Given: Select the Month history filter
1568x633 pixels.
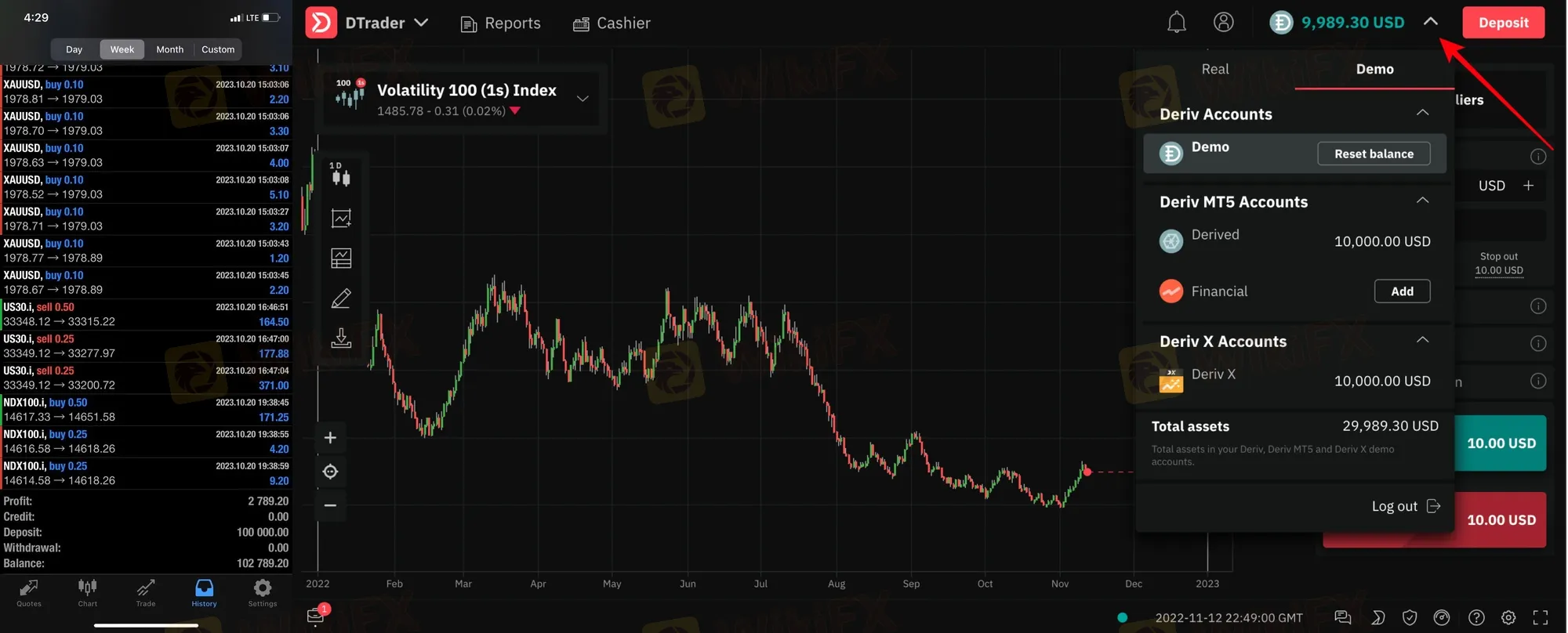Looking at the screenshot, I should [x=170, y=49].
